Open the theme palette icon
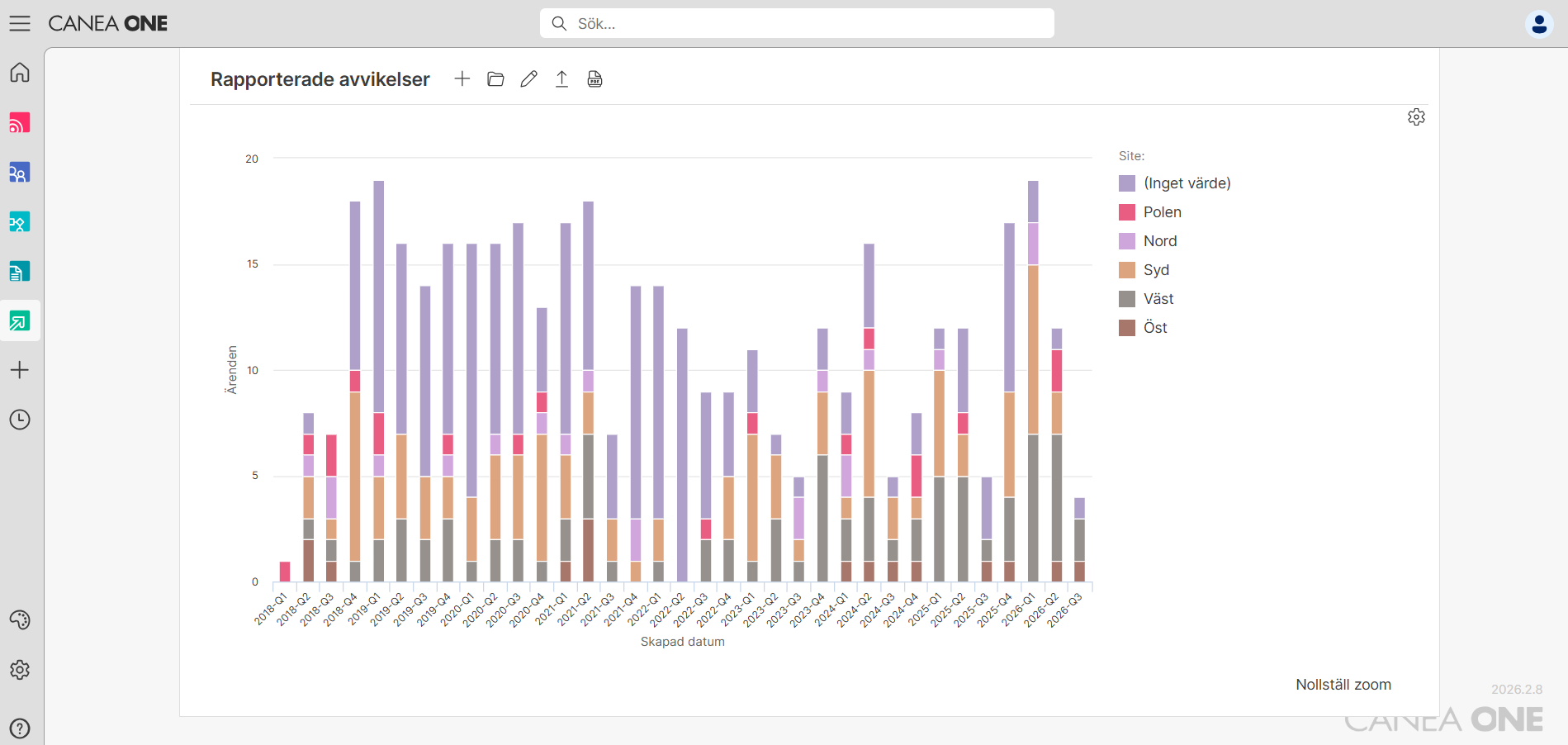 20,620
